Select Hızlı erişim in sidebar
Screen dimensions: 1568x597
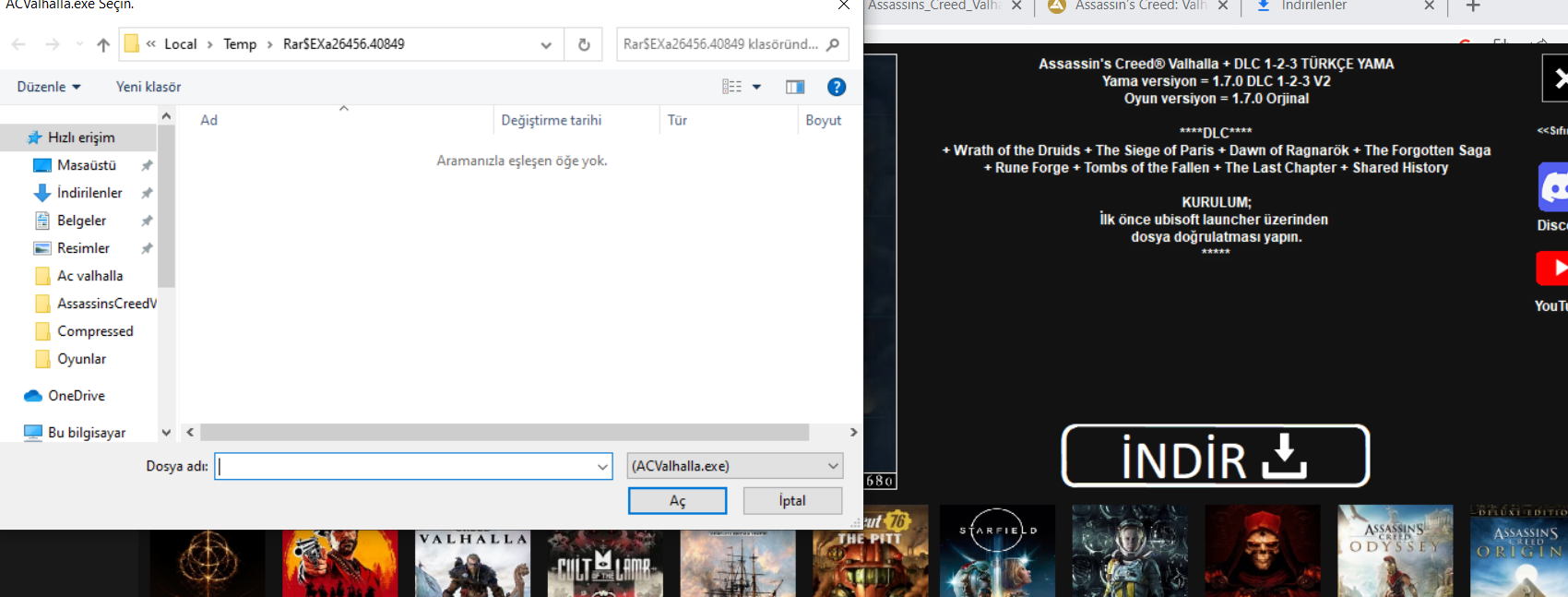tap(81, 137)
